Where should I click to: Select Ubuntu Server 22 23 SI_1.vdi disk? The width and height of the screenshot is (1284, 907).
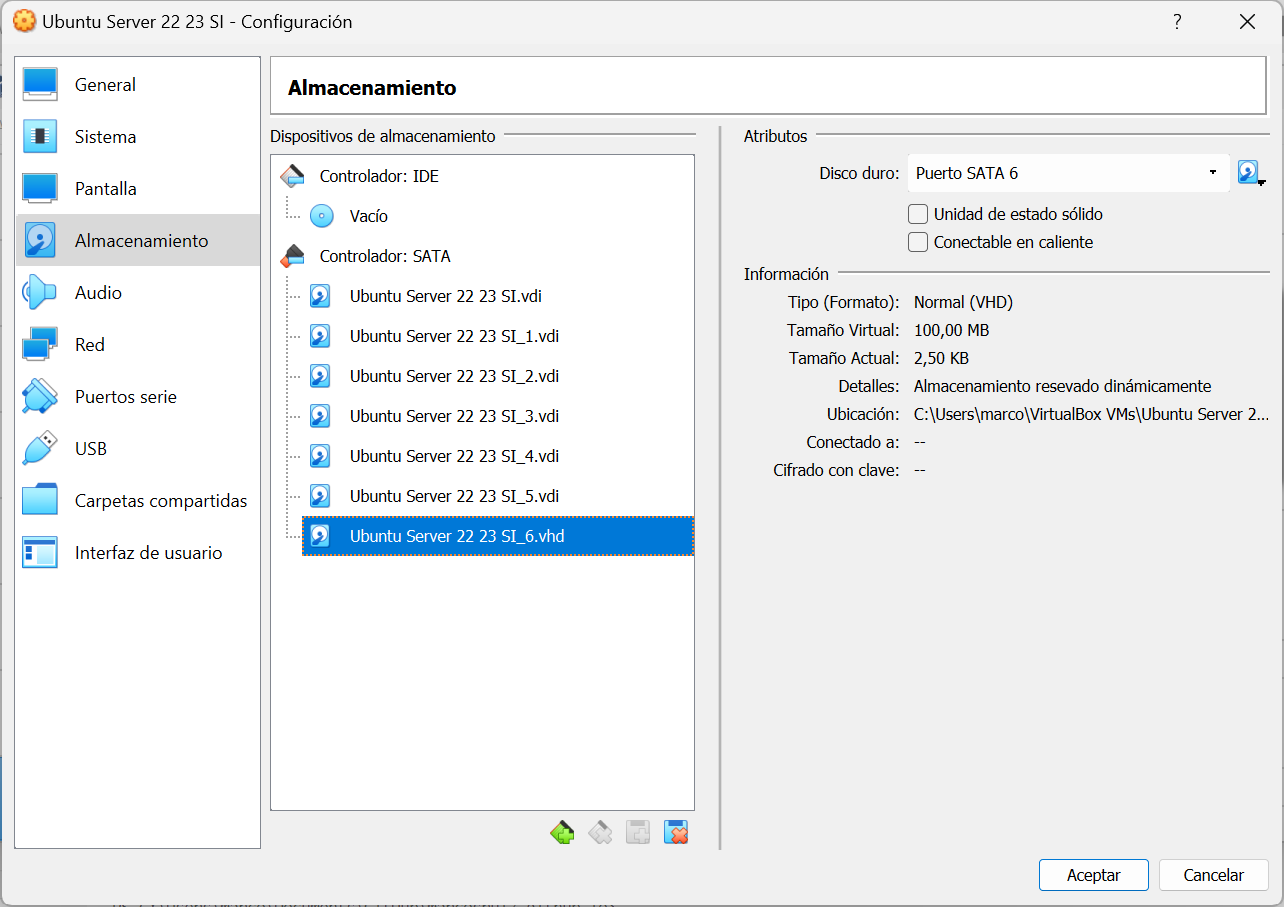(454, 336)
